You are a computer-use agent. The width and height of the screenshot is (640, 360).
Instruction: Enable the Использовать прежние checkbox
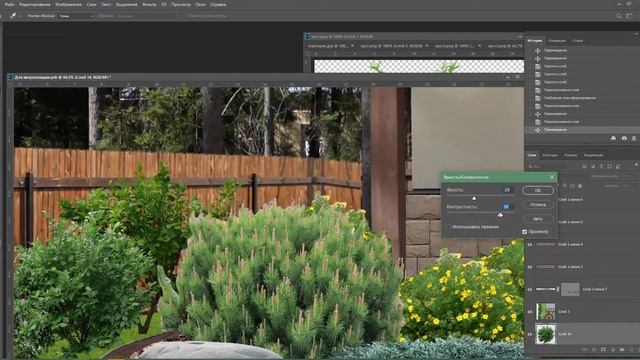449,227
